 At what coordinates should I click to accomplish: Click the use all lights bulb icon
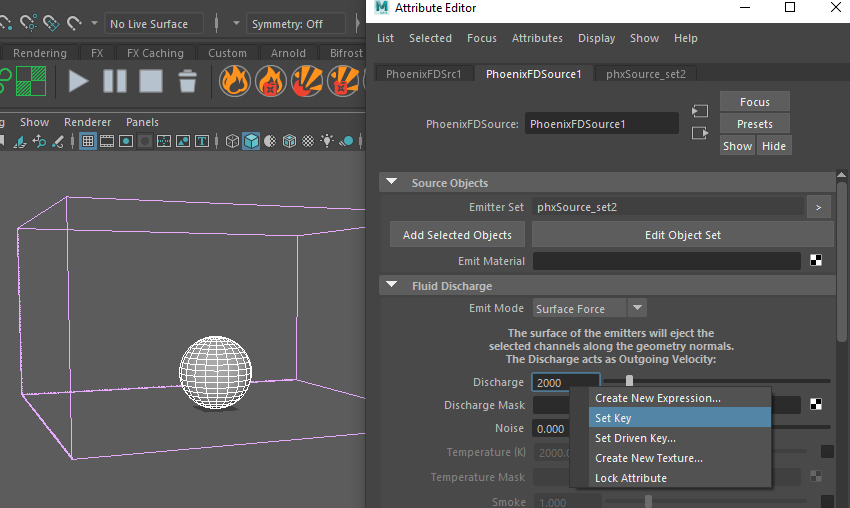pos(327,142)
